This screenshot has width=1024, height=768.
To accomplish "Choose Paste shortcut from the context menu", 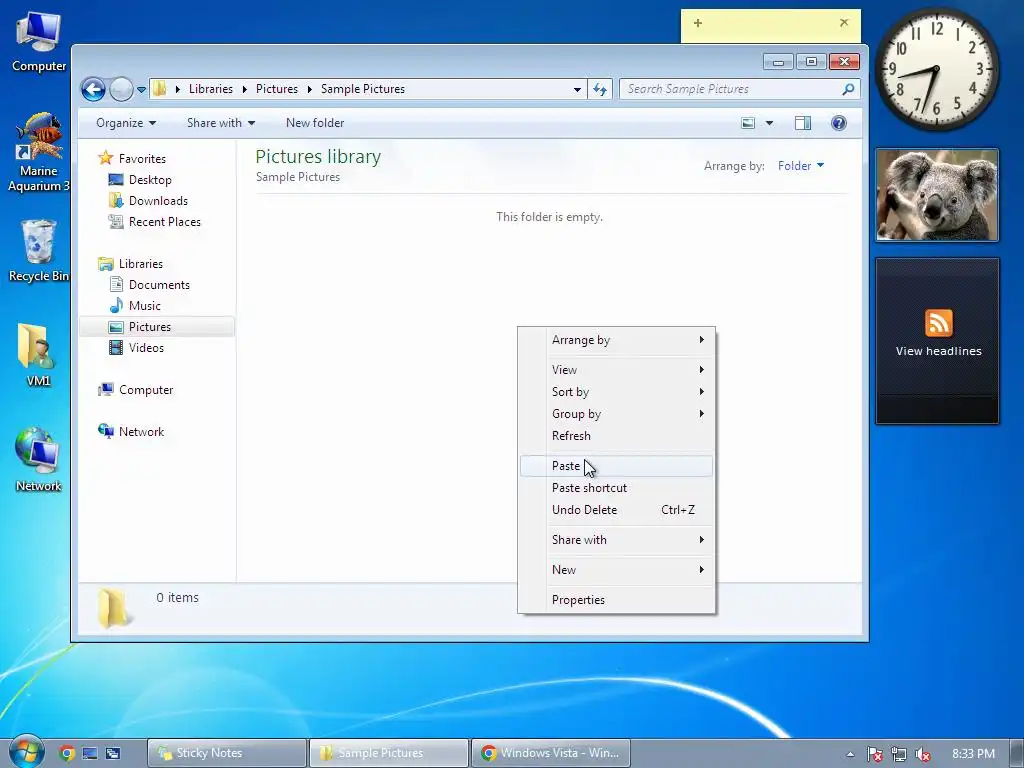I will tap(616, 488).
